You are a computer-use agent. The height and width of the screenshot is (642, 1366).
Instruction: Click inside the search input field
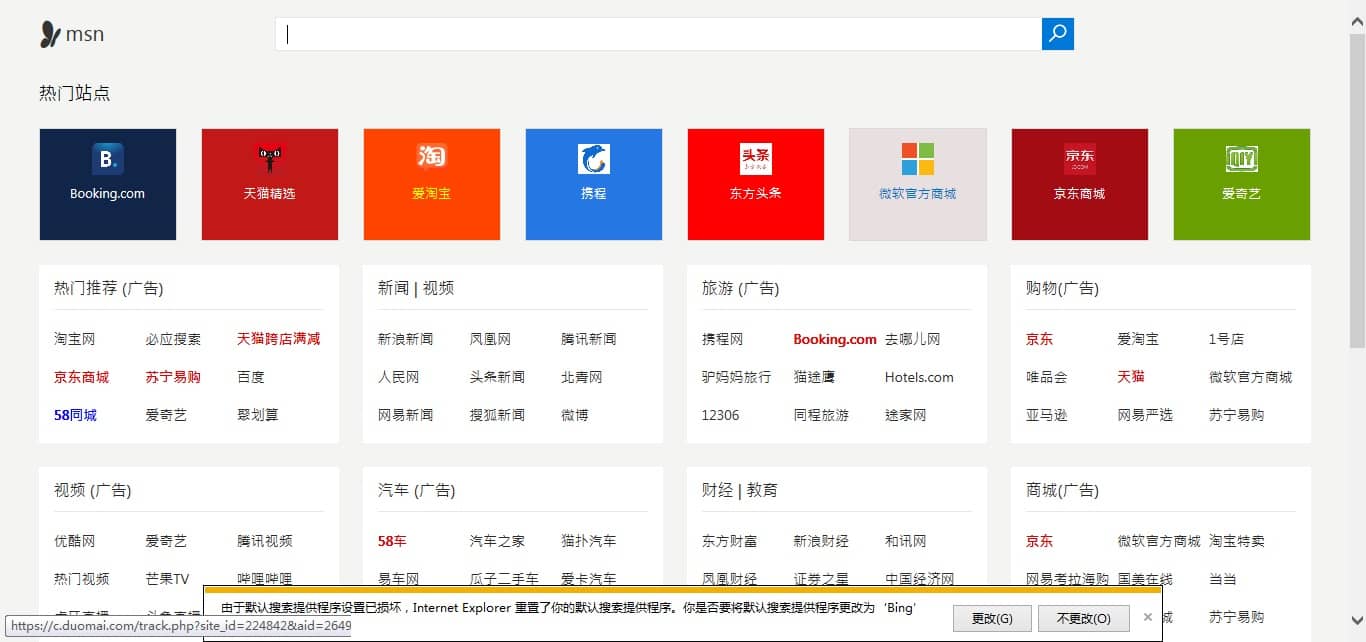tap(660, 33)
